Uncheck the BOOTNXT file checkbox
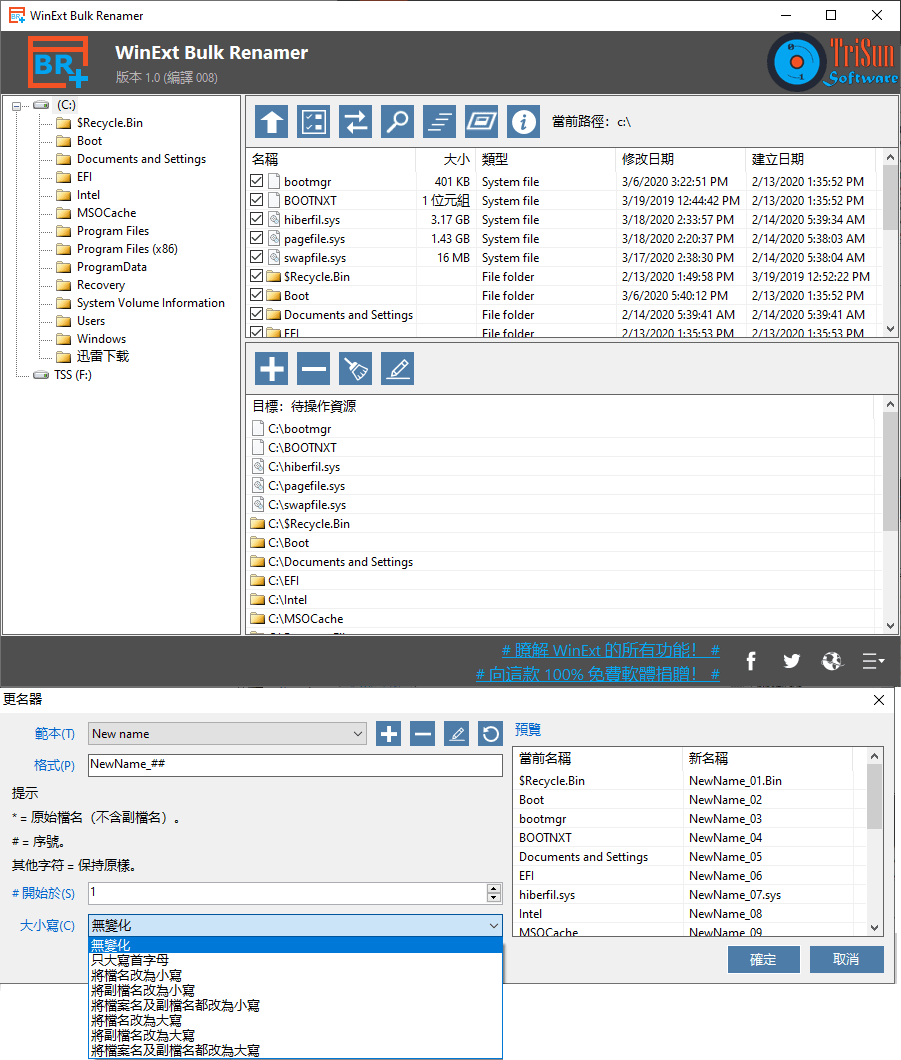Screen dimensions: 901x1060 pyautogui.click(x=256, y=199)
